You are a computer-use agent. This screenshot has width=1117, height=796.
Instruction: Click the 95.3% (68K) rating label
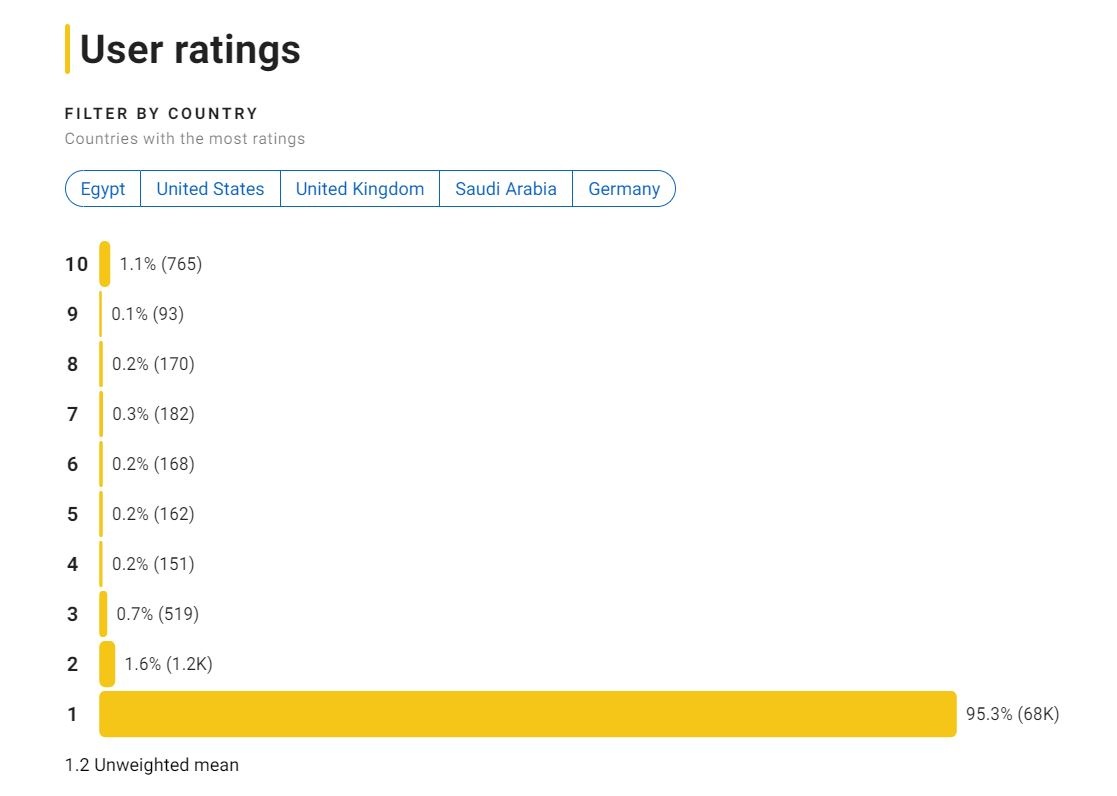1012,714
